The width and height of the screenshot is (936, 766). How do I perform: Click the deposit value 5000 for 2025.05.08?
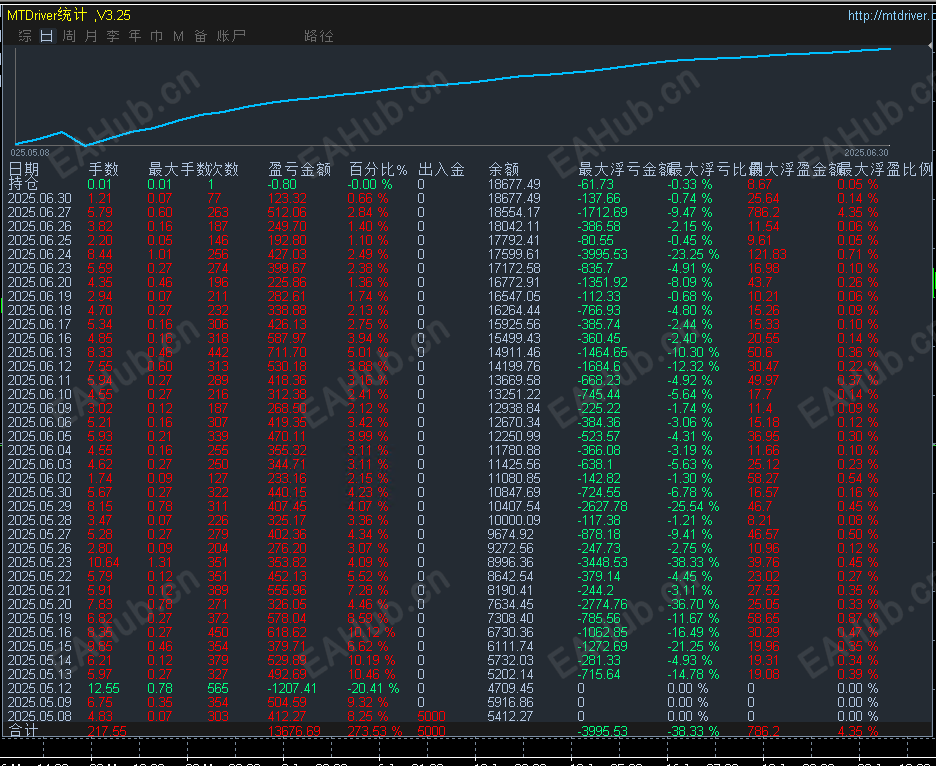[432, 716]
